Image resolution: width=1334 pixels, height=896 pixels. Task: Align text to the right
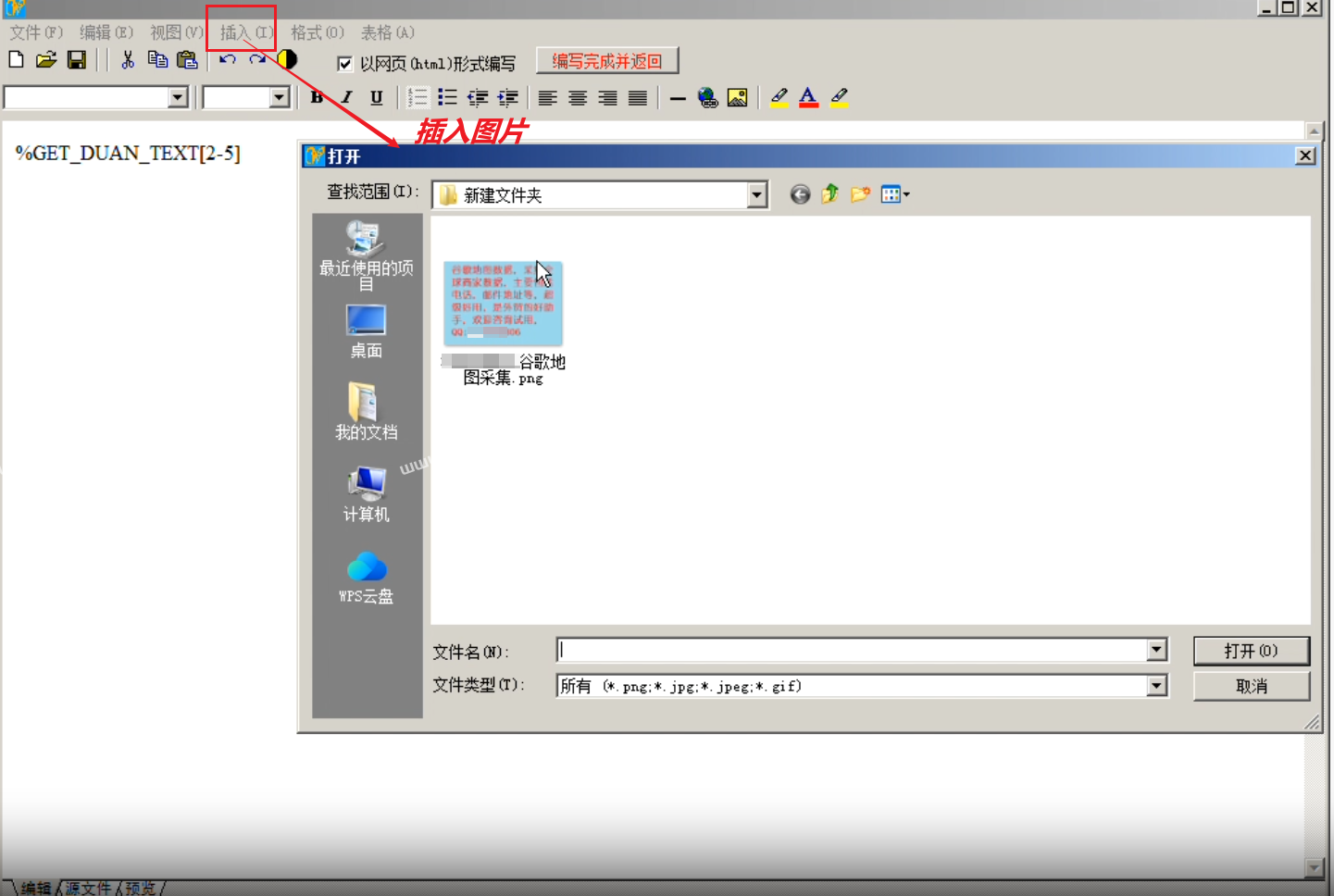607,97
